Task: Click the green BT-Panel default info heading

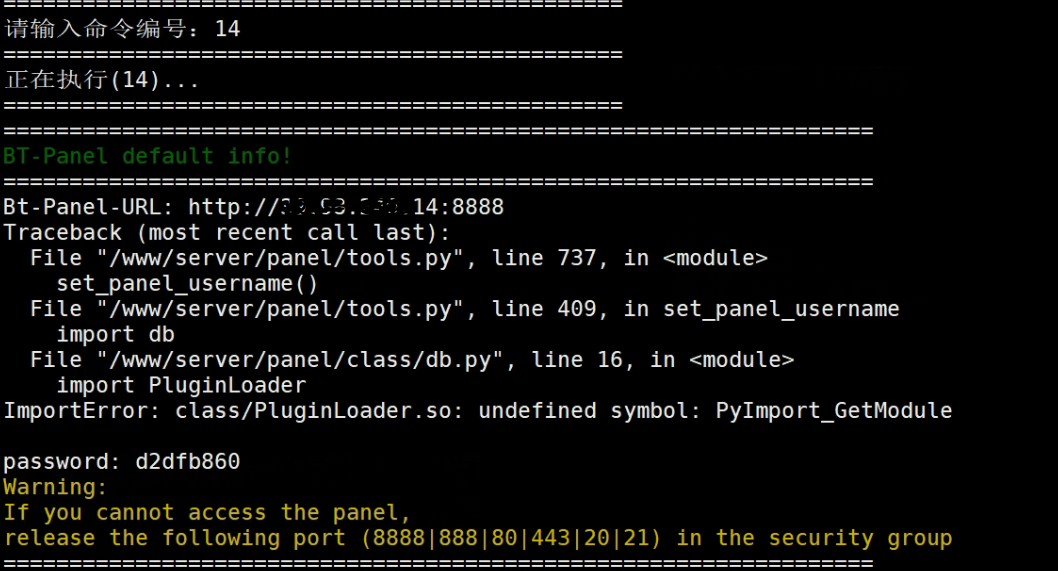Action: pos(147,156)
